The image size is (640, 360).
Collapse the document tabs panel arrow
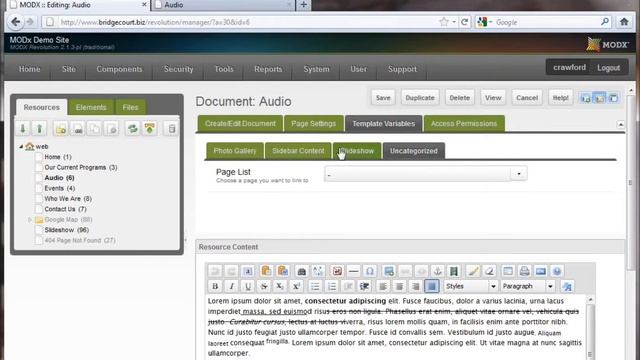pyautogui.click(x=620, y=124)
